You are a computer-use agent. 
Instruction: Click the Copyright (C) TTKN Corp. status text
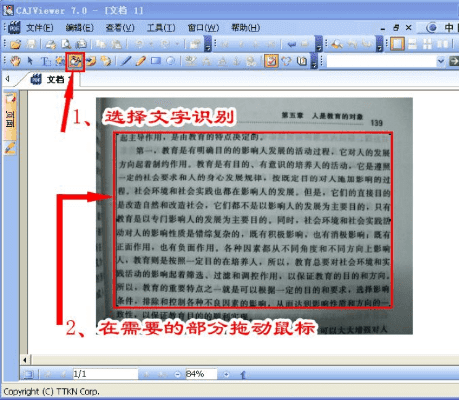(x=51, y=391)
